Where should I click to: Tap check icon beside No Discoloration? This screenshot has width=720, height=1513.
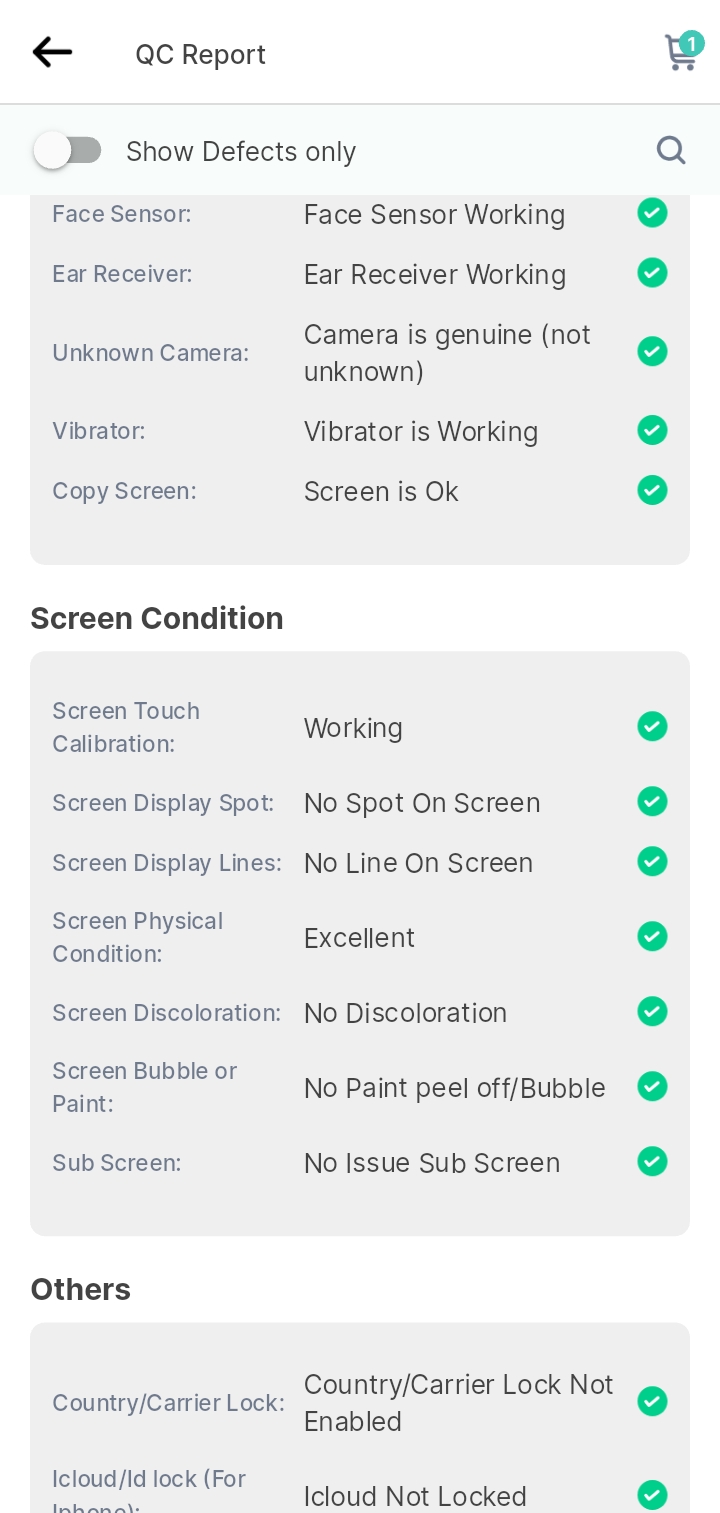pyautogui.click(x=652, y=1012)
